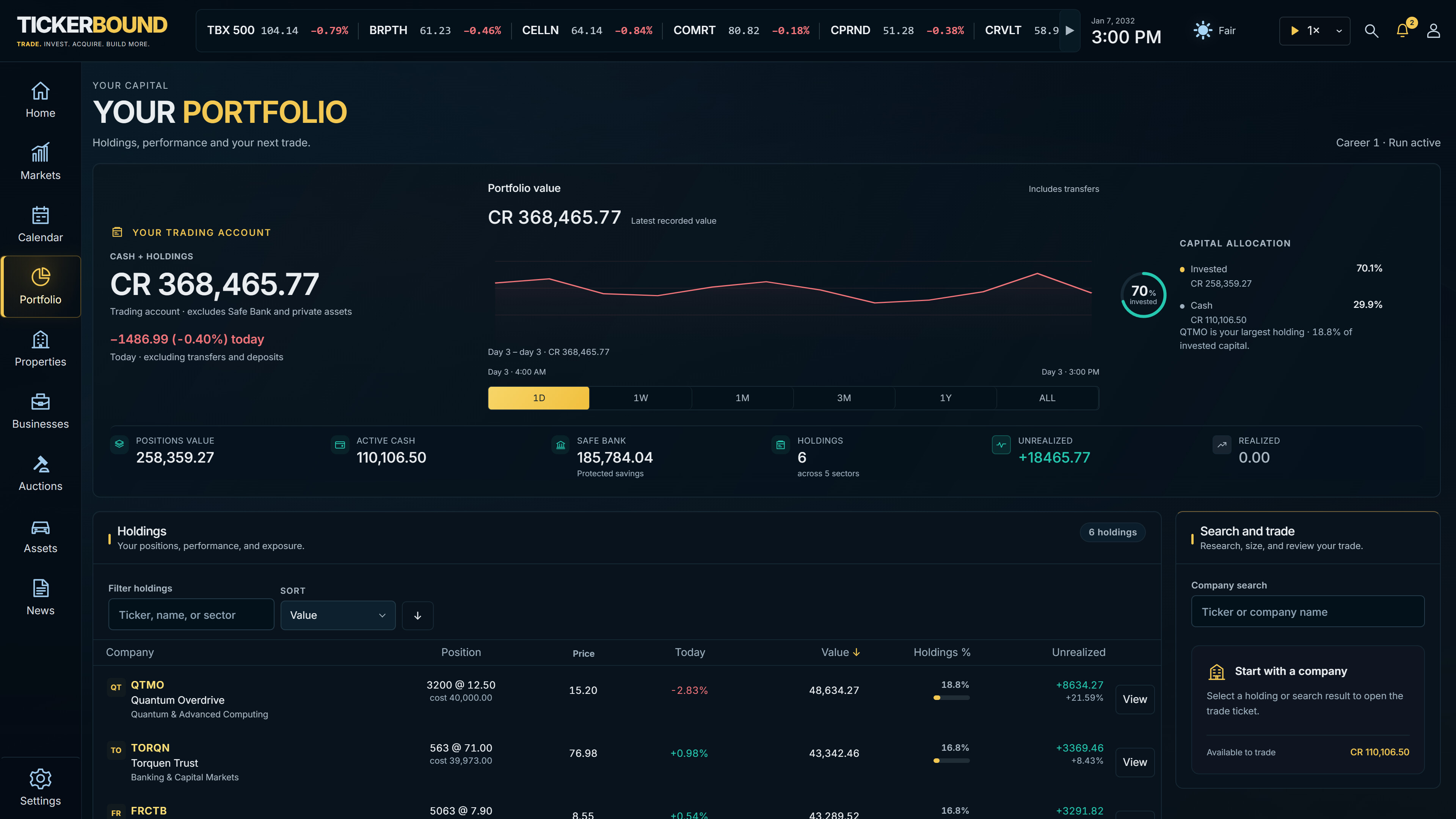Click the Company search input field
The image size is (1456, 819).
1307,612
